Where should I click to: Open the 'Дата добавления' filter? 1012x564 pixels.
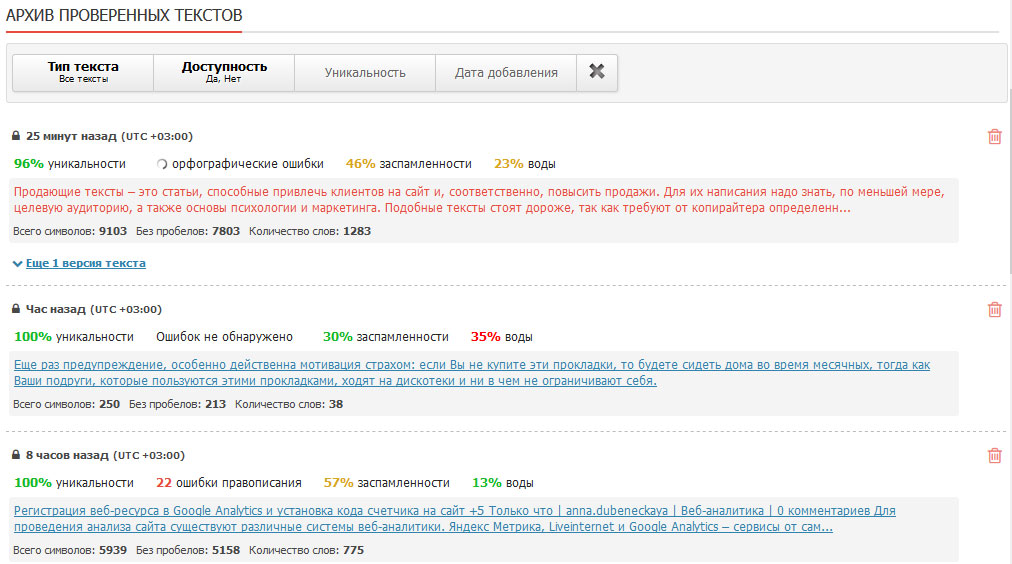tap(506, 72)
